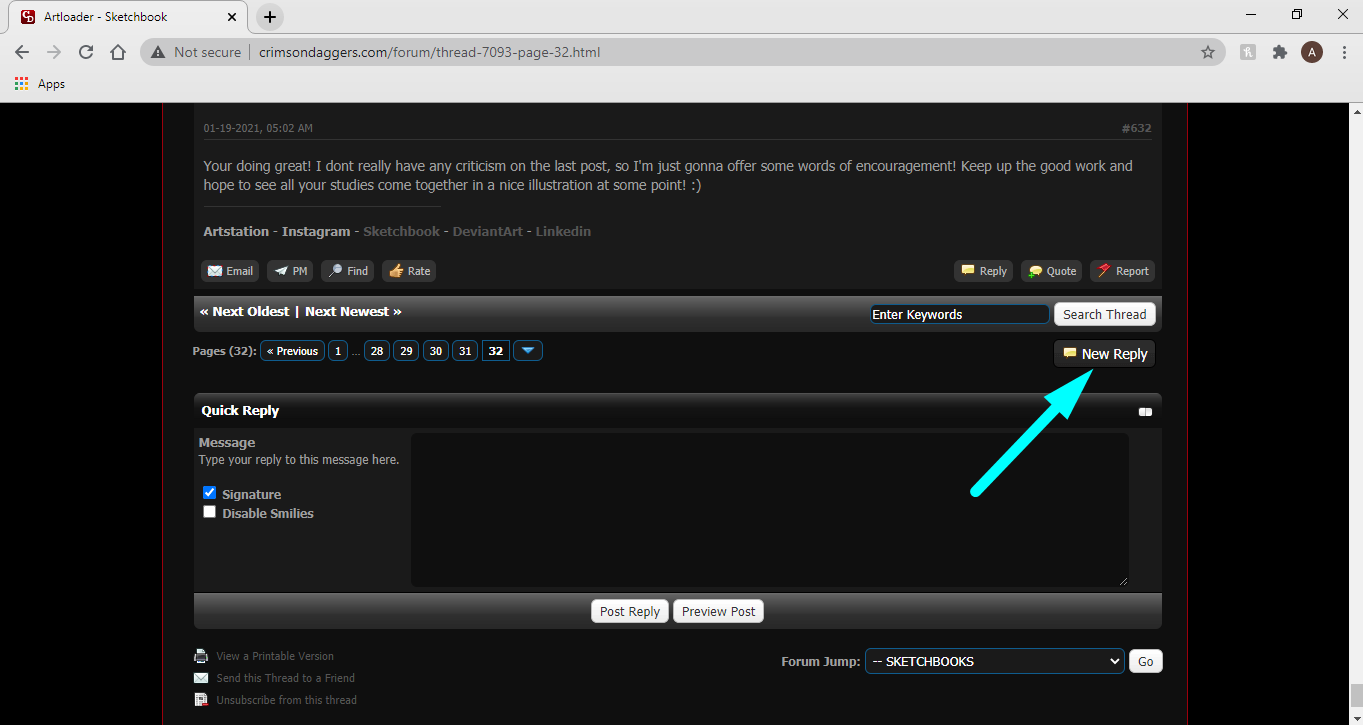Viewport: 1363px width, 725px height.
Task: Click inside the quick reply message box
Action: coord(770,510)
